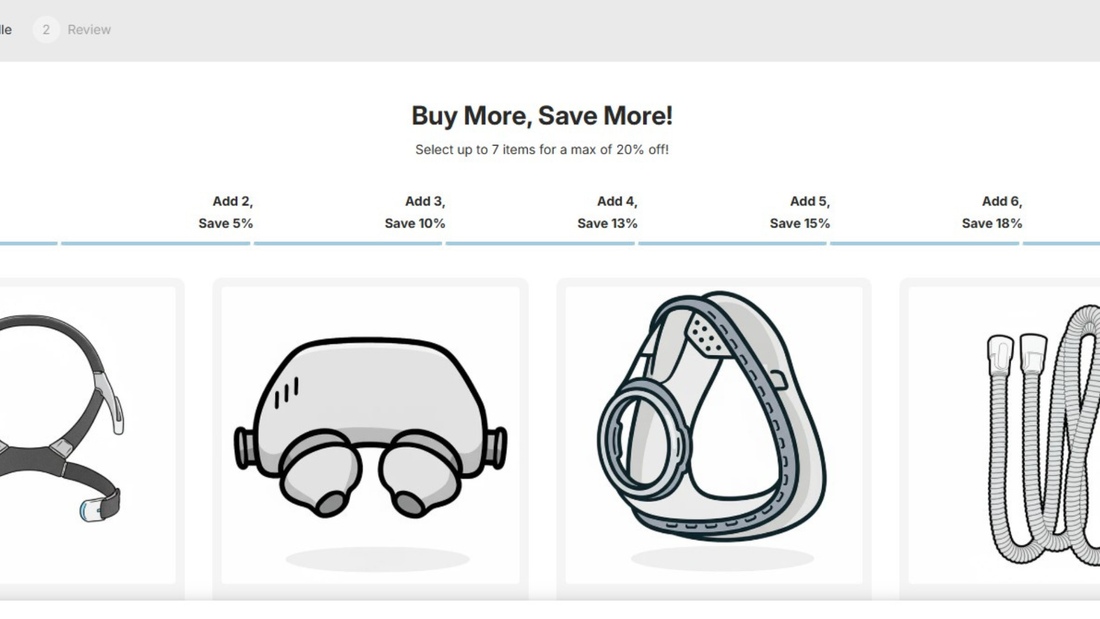Click the 'Select up to 7 items' subtitle
The image size is (1100, 619).
[542, 150]
